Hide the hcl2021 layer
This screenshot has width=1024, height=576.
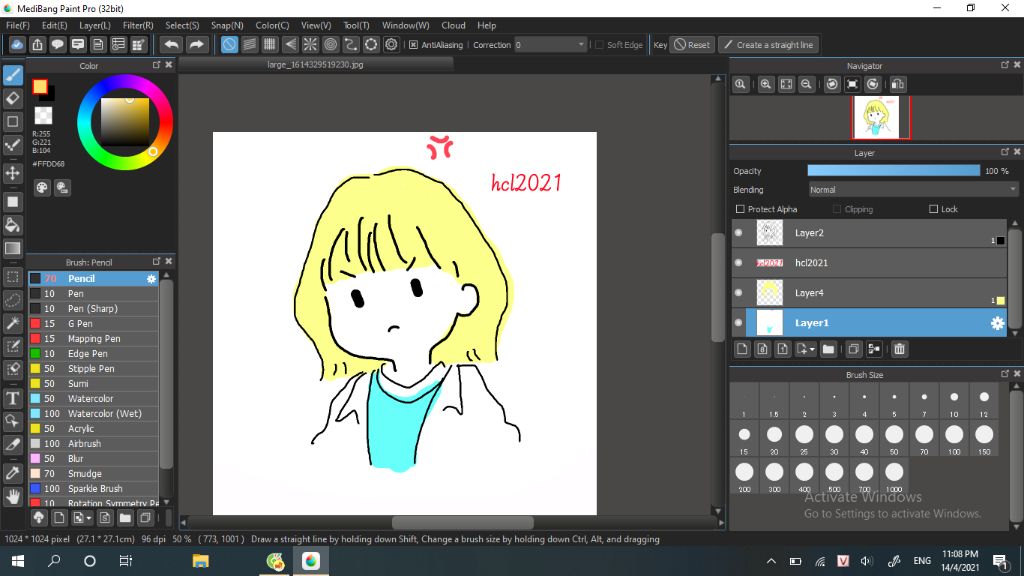click(x=739, y=263)
